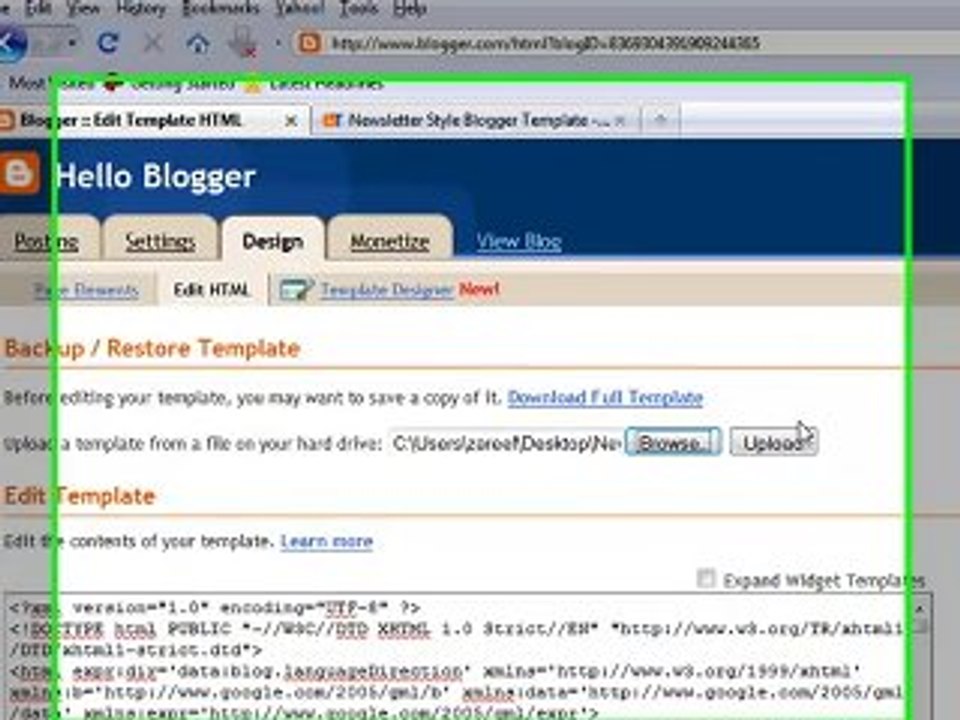
Task: Open a new browser tab with plus button
Action: (660, 120)
